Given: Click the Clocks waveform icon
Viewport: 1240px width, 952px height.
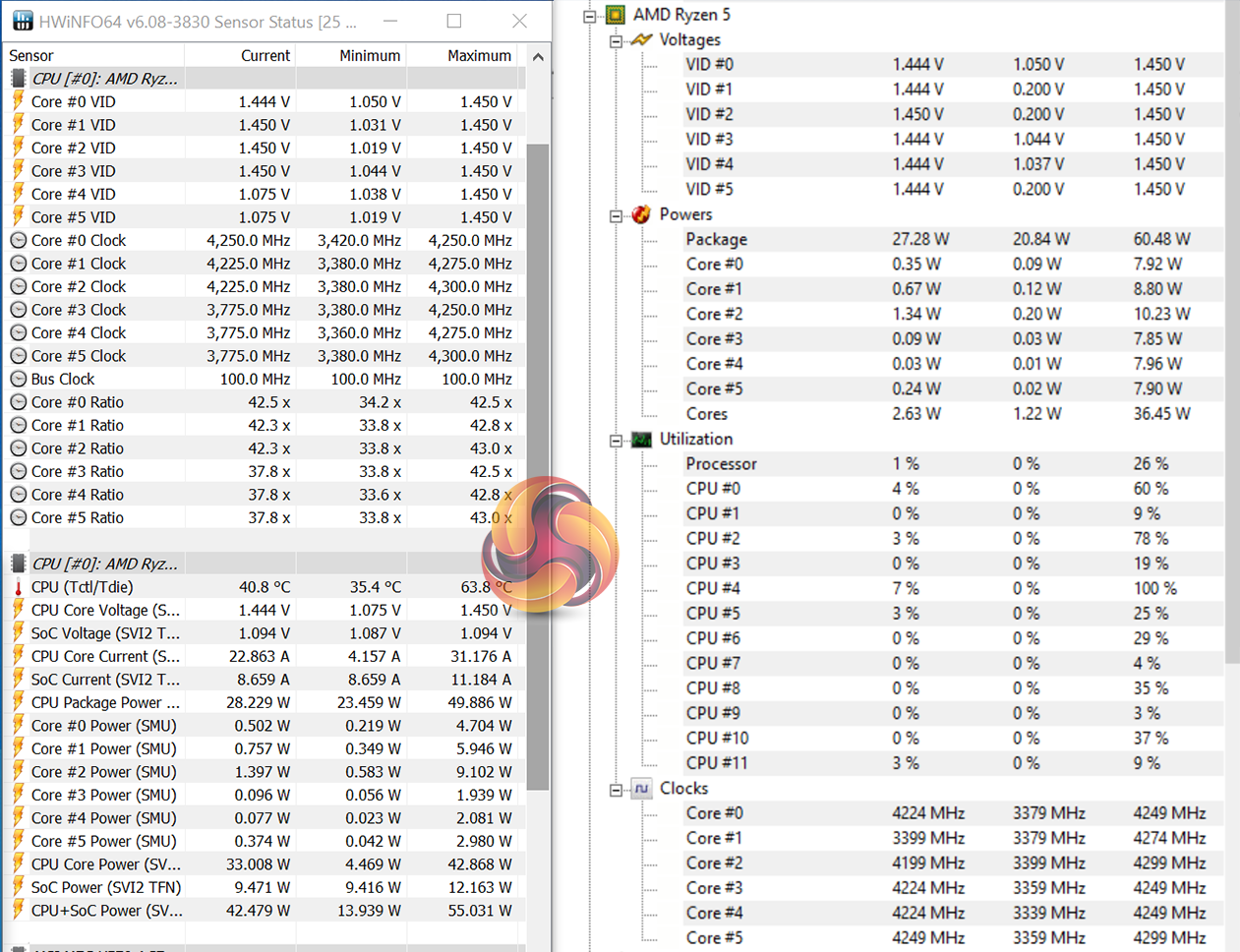Looking at the screenshot, I should click(x=641, y=789).
